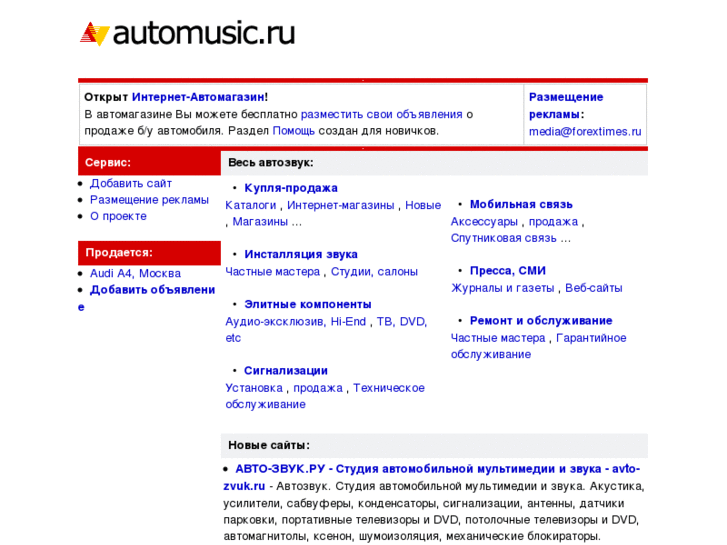Open the Частные мастера link under Инсталляция звука
The width and height of the screenshot is (727, 545).
click(x=273, y=271)
